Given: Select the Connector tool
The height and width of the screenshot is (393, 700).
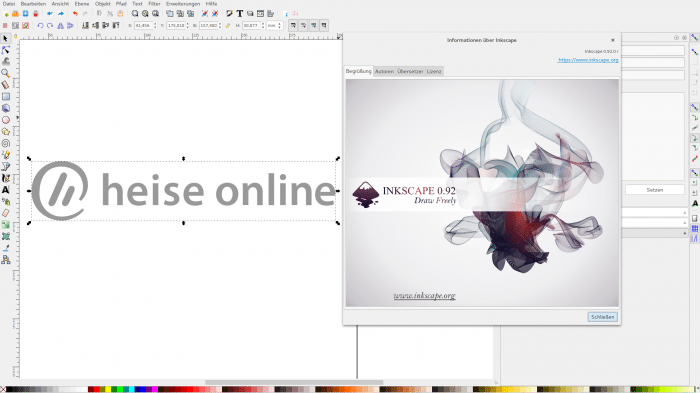Looking at the screenshot, I should [6, 259].
